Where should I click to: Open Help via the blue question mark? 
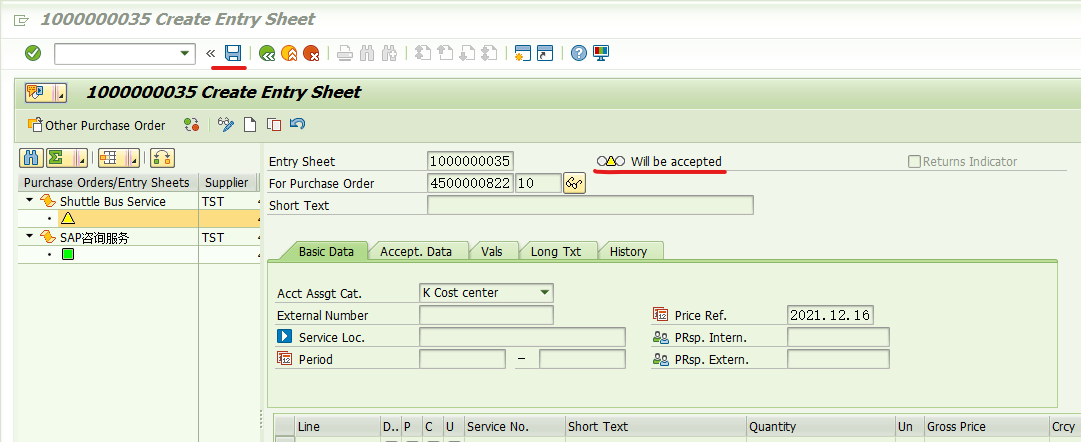pos(579,53)
